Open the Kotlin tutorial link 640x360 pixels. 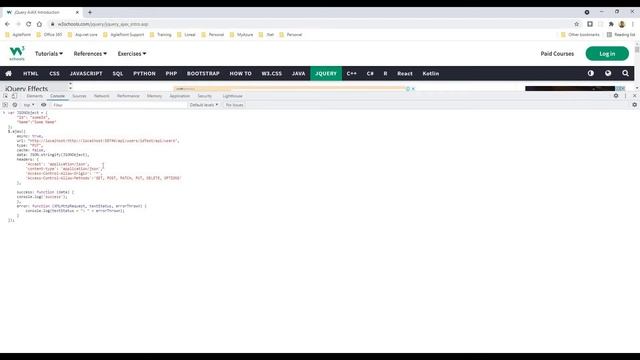pyautogui.click(x=431, y=73)
